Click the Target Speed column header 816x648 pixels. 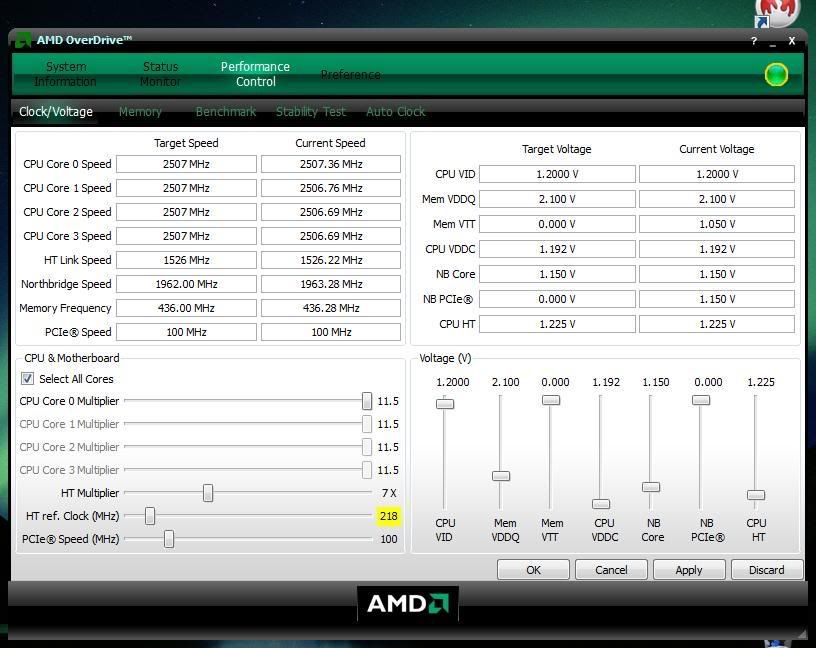click(186, 143)
